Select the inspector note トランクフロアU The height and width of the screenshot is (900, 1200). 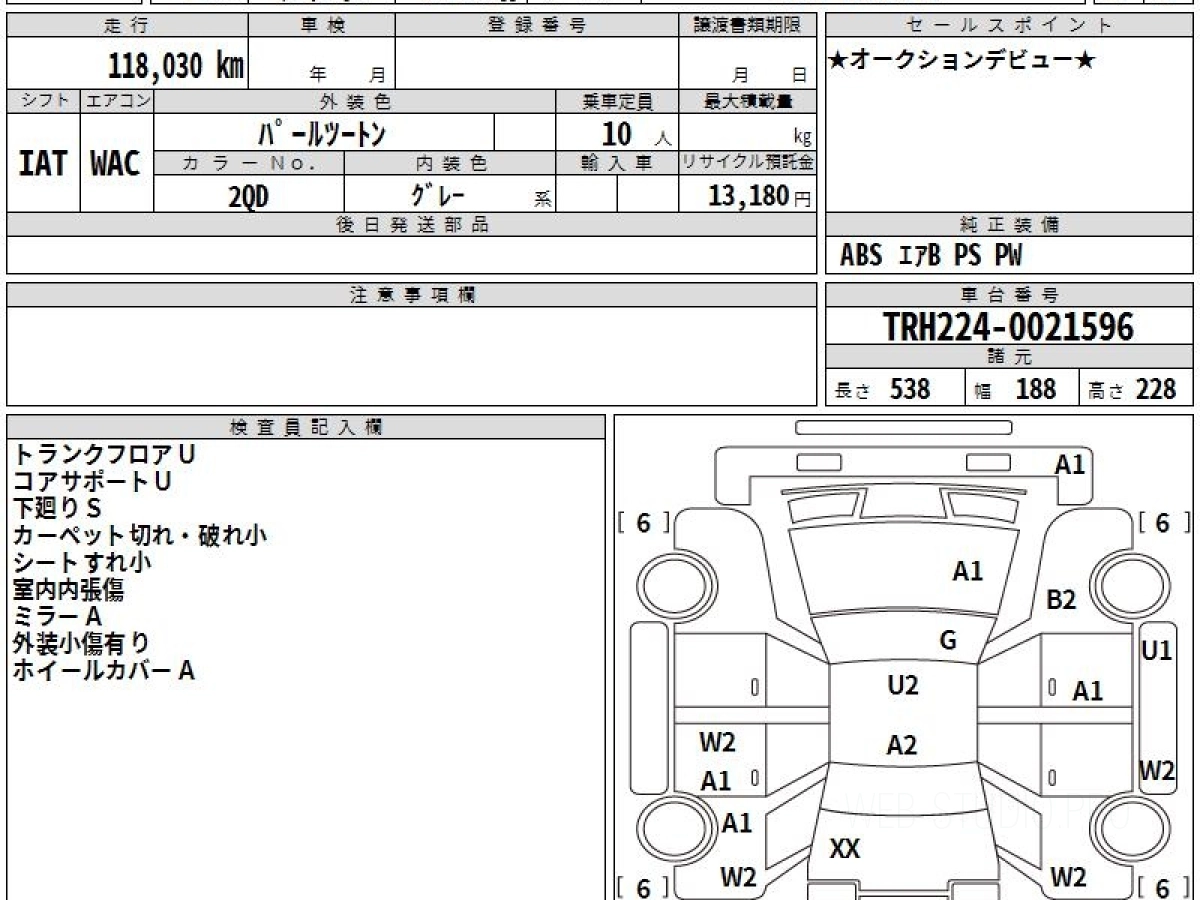coord(104,454)
